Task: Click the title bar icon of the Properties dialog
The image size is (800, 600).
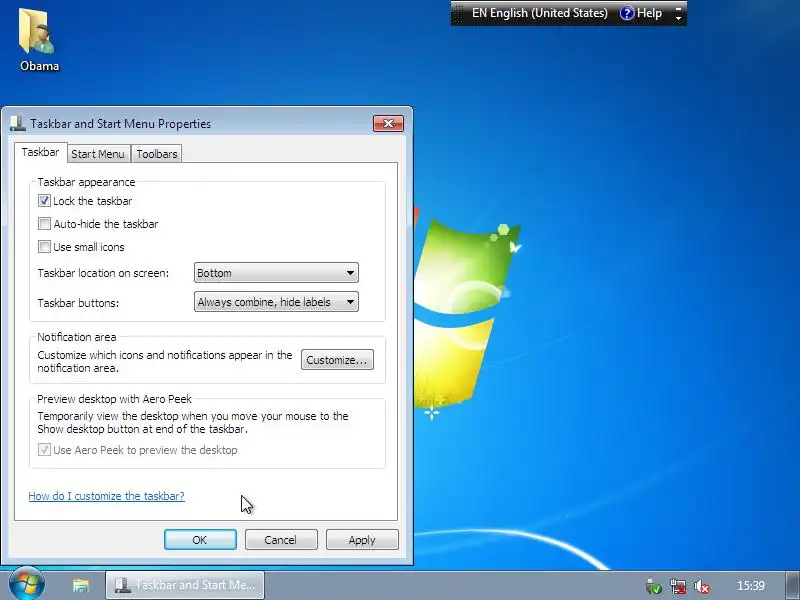Action: 18,123
